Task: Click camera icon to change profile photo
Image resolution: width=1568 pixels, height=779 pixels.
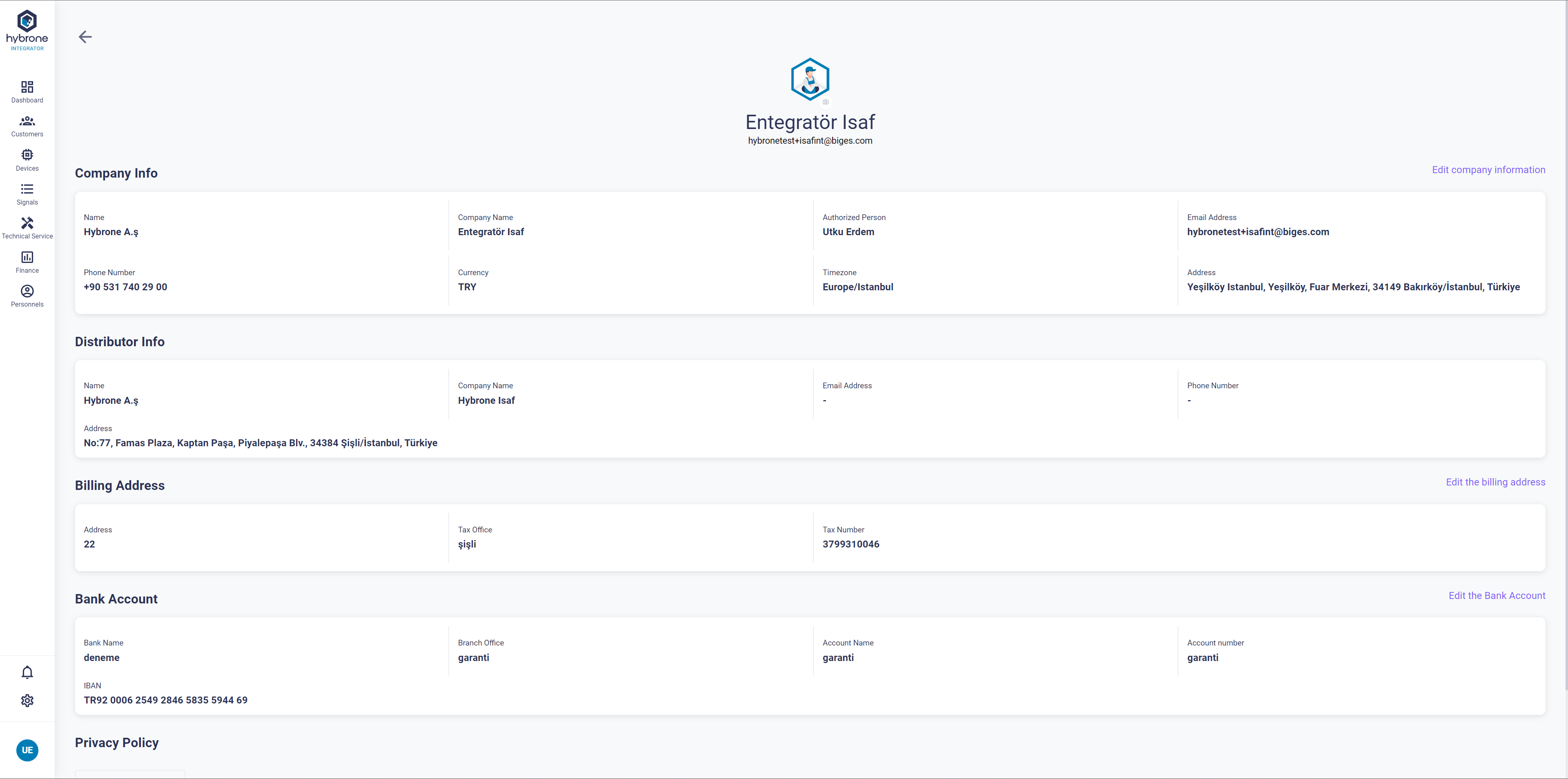Action: 825,102
